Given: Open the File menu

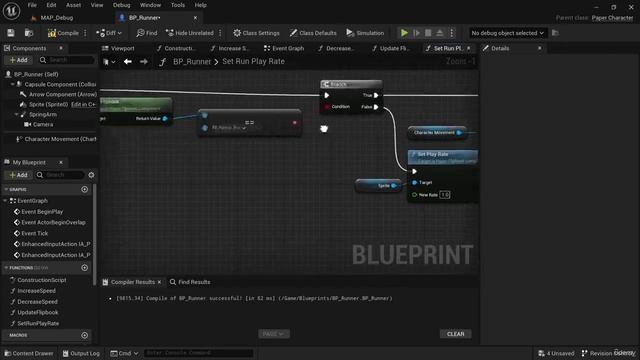Looking at the screenshot, I should 32,5.
